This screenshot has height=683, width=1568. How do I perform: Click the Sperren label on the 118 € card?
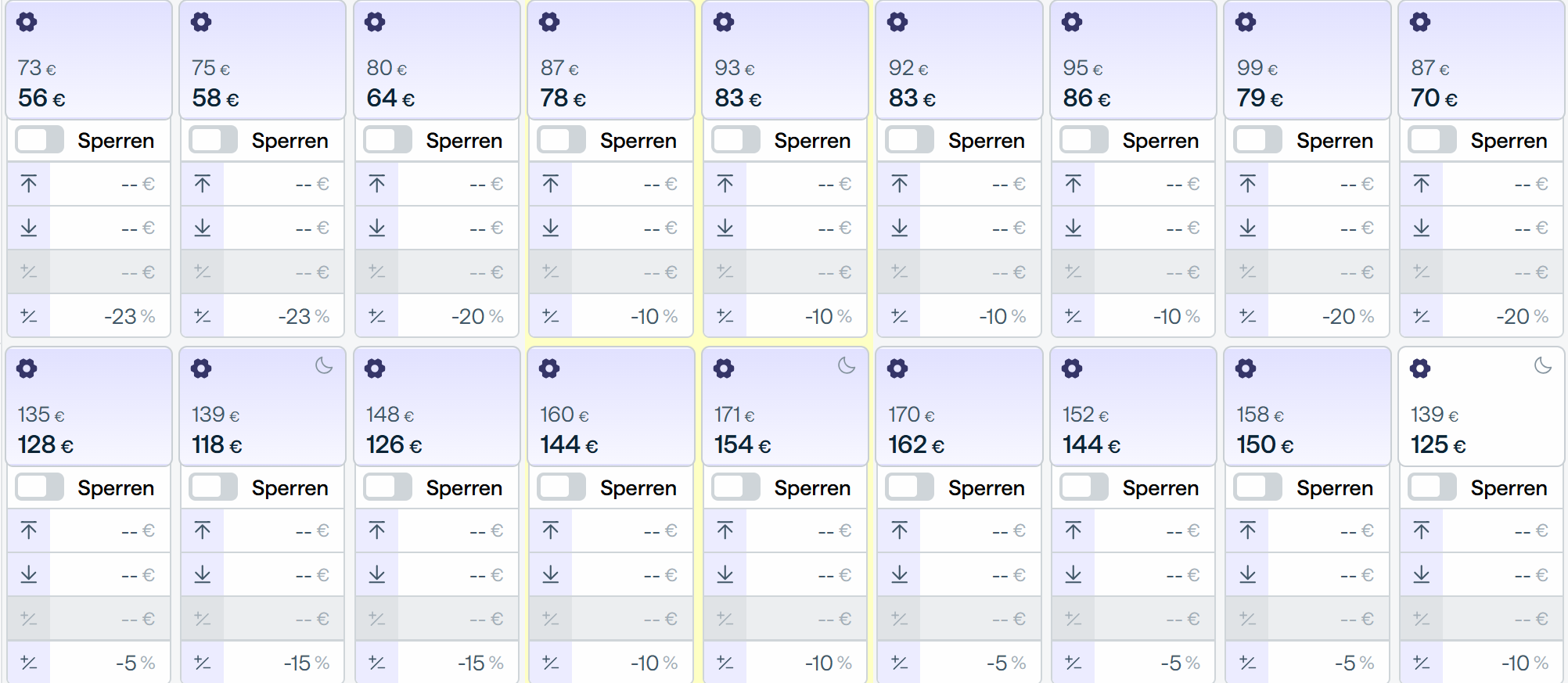(x=290, y=487)
